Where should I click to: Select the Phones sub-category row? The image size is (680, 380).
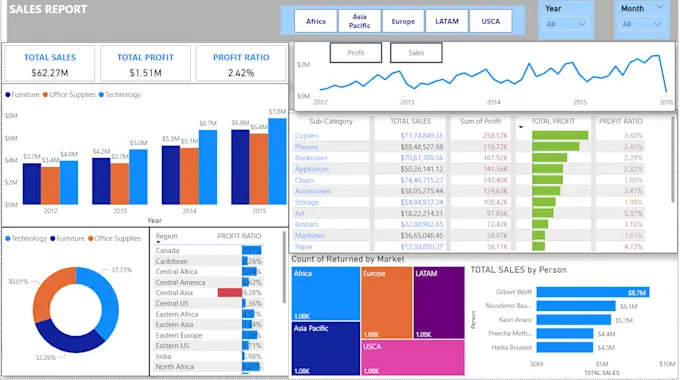(x=468, y=147)
